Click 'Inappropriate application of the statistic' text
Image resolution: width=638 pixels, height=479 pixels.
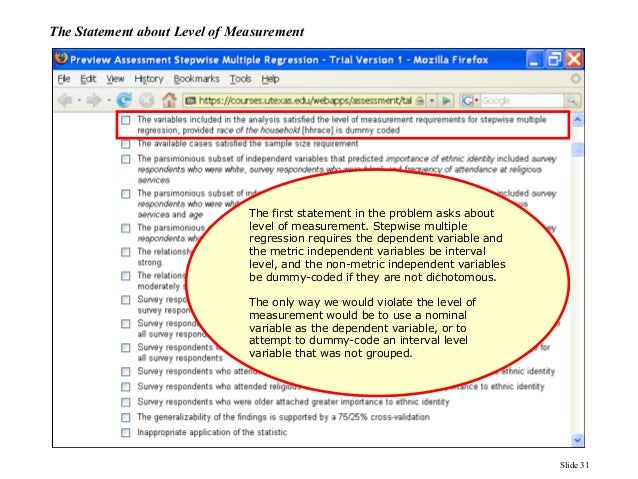pos(212,432)
